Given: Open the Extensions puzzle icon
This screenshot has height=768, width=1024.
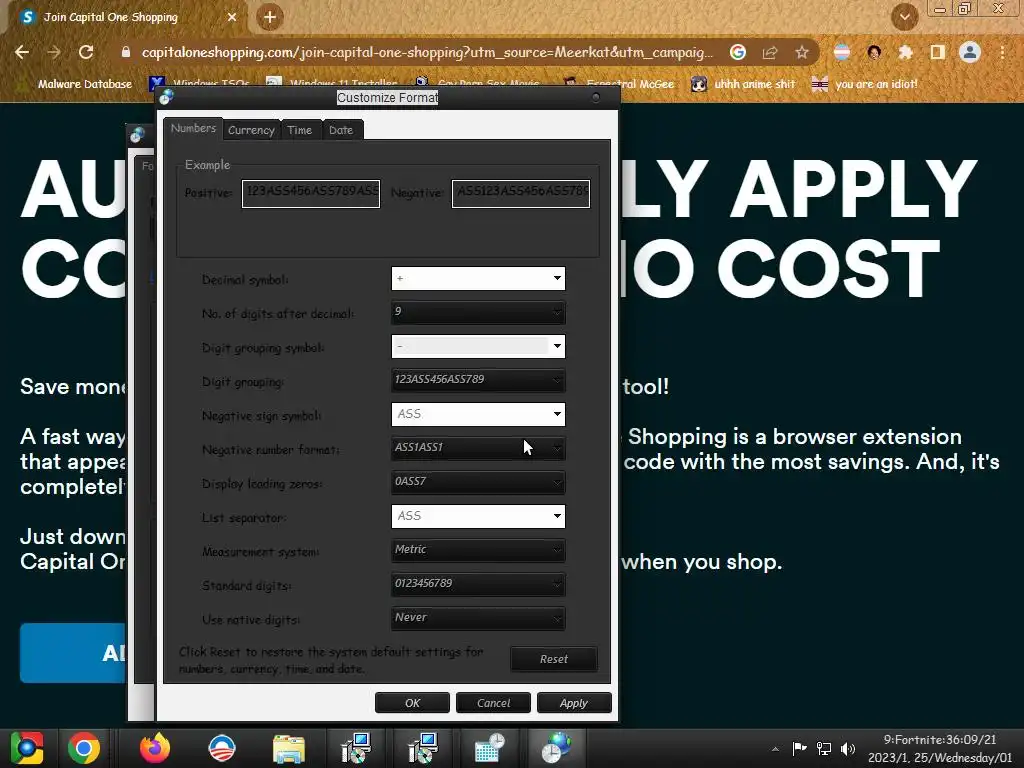Looking at the screenshot, I should click(905, 52).
